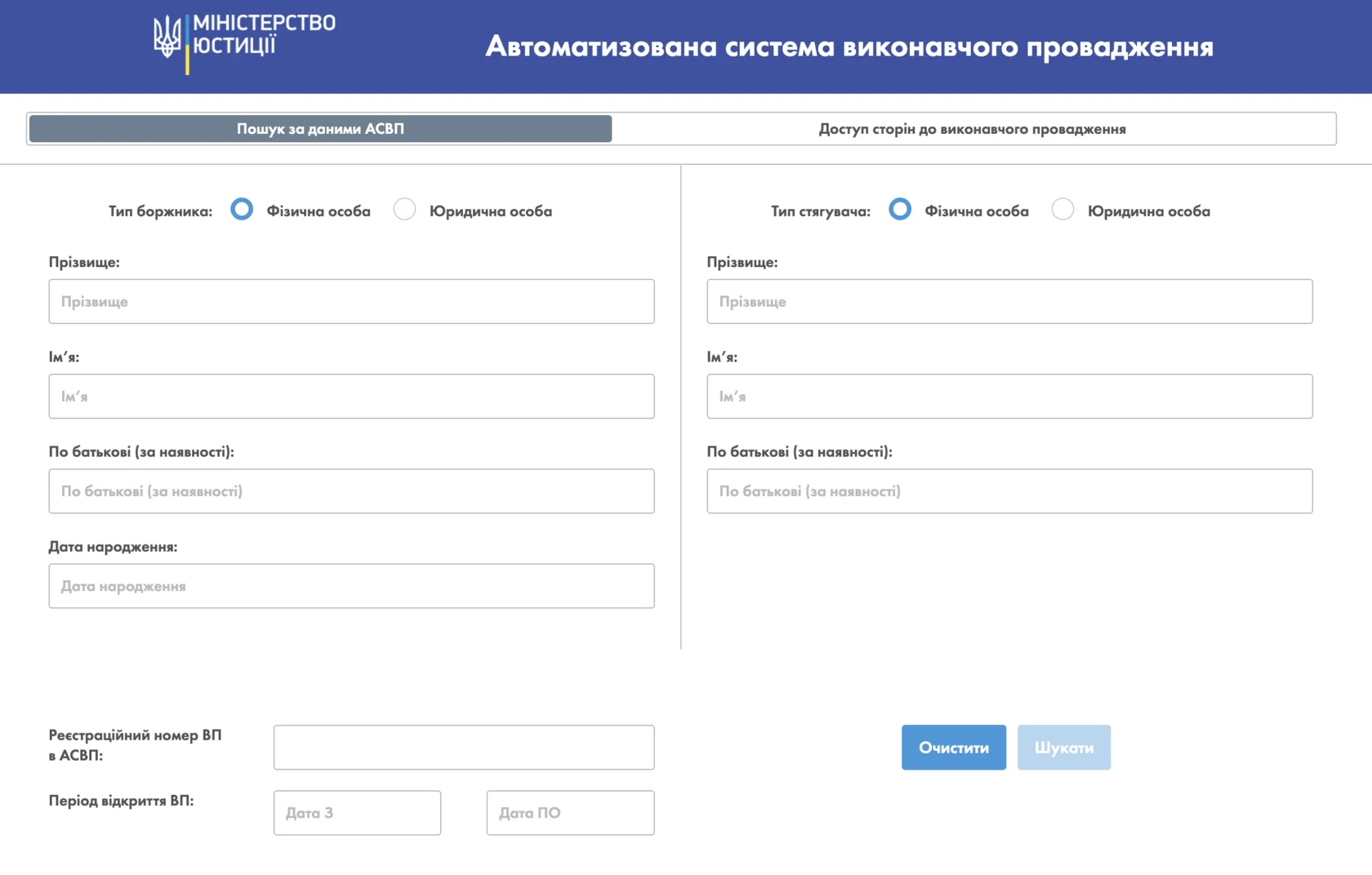The width and height of the screenshot is (1372, 875).
Task: Focus the collector 'Прізвище' field
Action: pos(1009,301)
